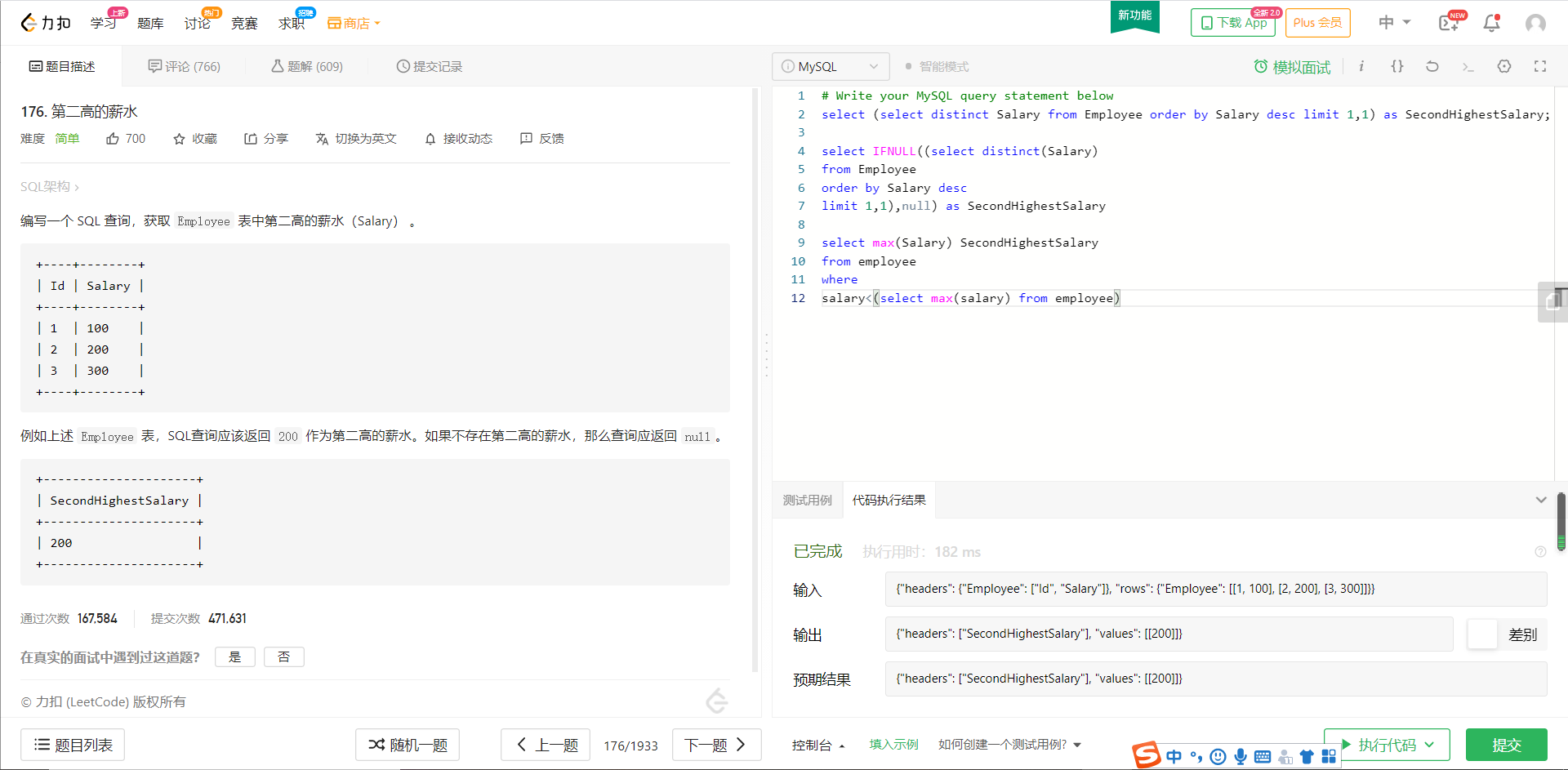Check the 差别 comparison checkbox

1482,634
